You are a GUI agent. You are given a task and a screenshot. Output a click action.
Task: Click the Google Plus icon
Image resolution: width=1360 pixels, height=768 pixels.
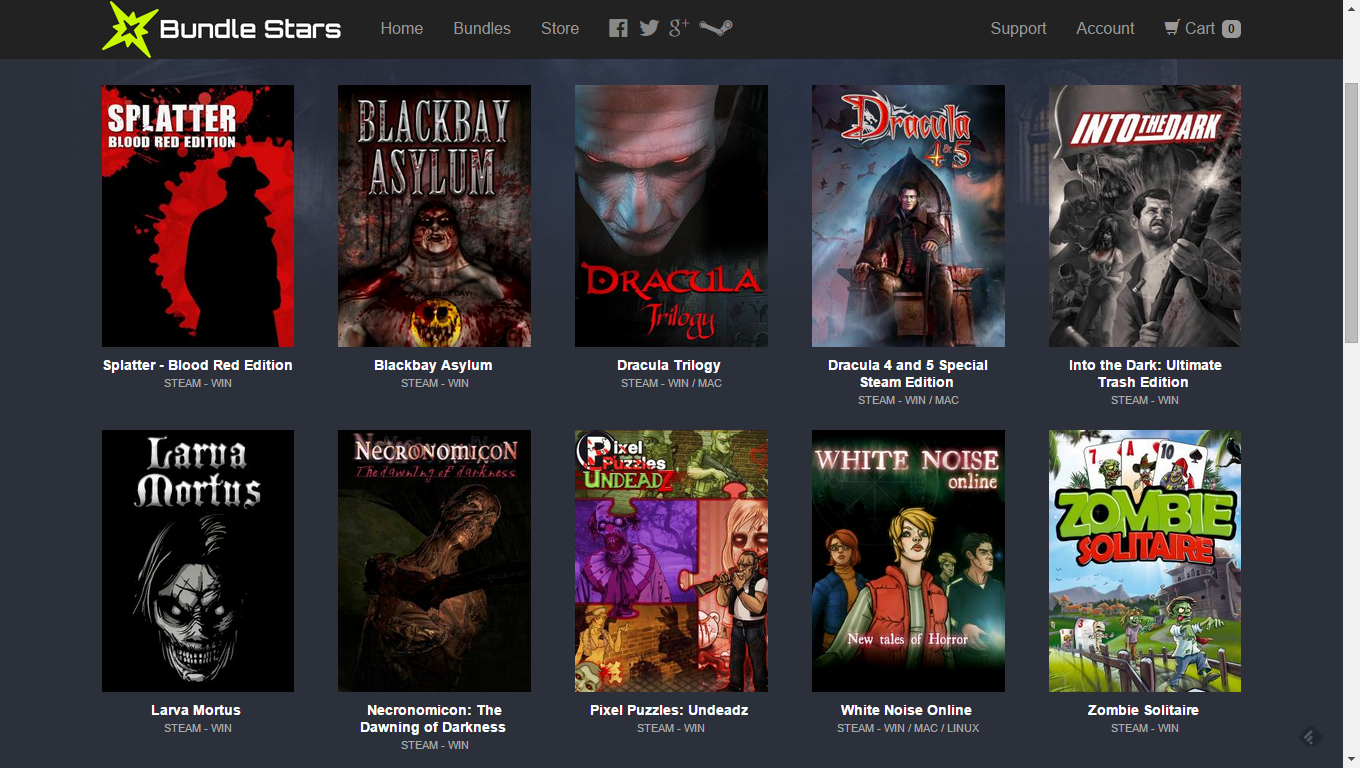point(679,28)
